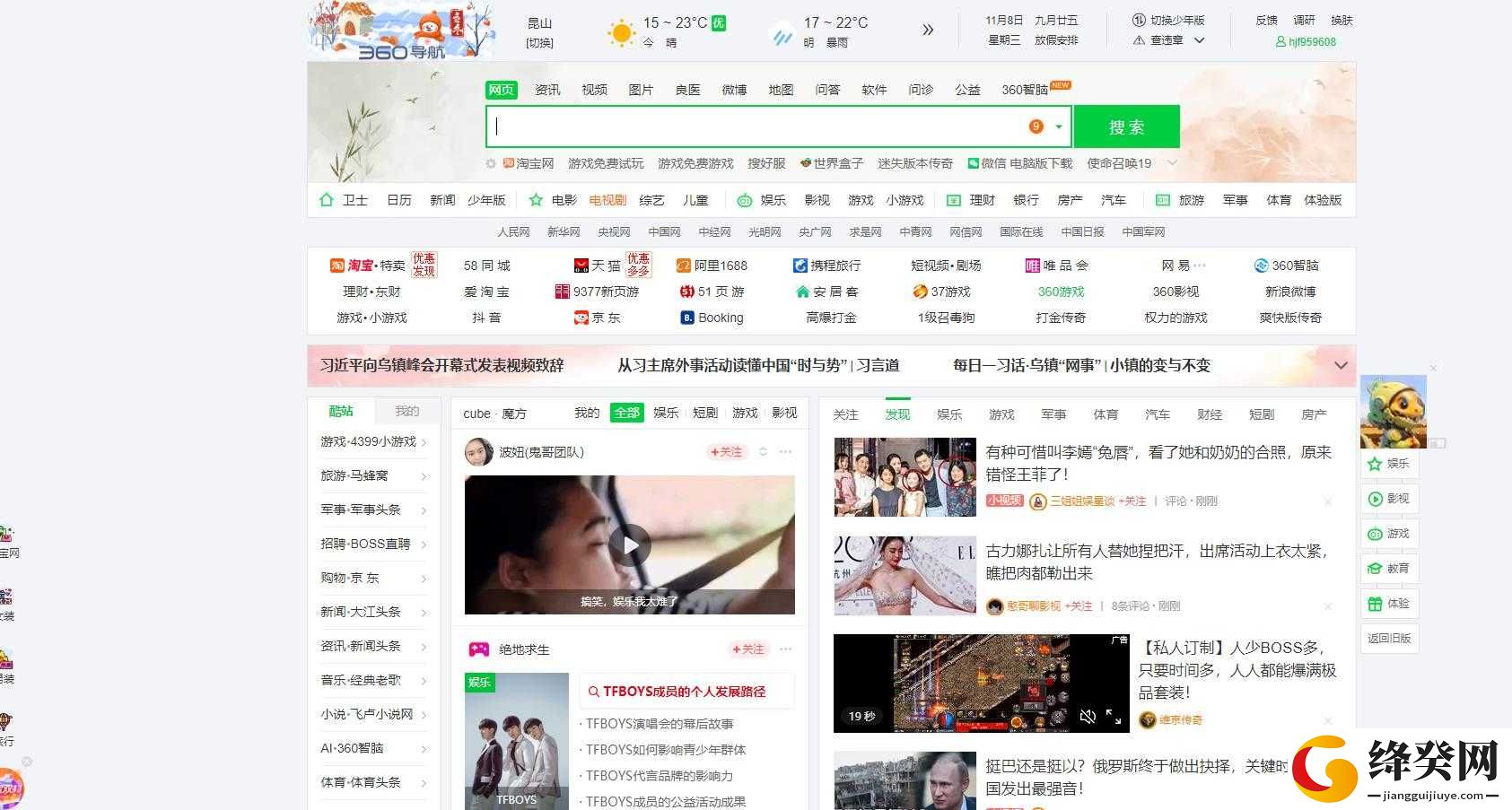Open 教育 in the right floating sidebar
This screenshot has width=1512, height=810.
(x=1389, y=569)
